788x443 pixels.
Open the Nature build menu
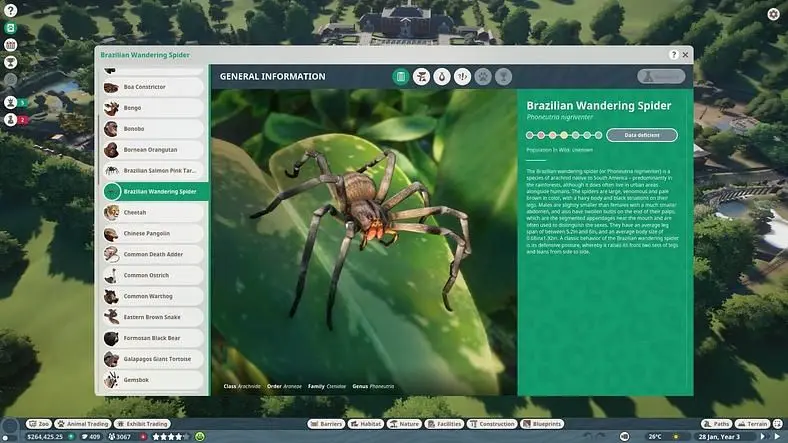click(x=404, y=424)
